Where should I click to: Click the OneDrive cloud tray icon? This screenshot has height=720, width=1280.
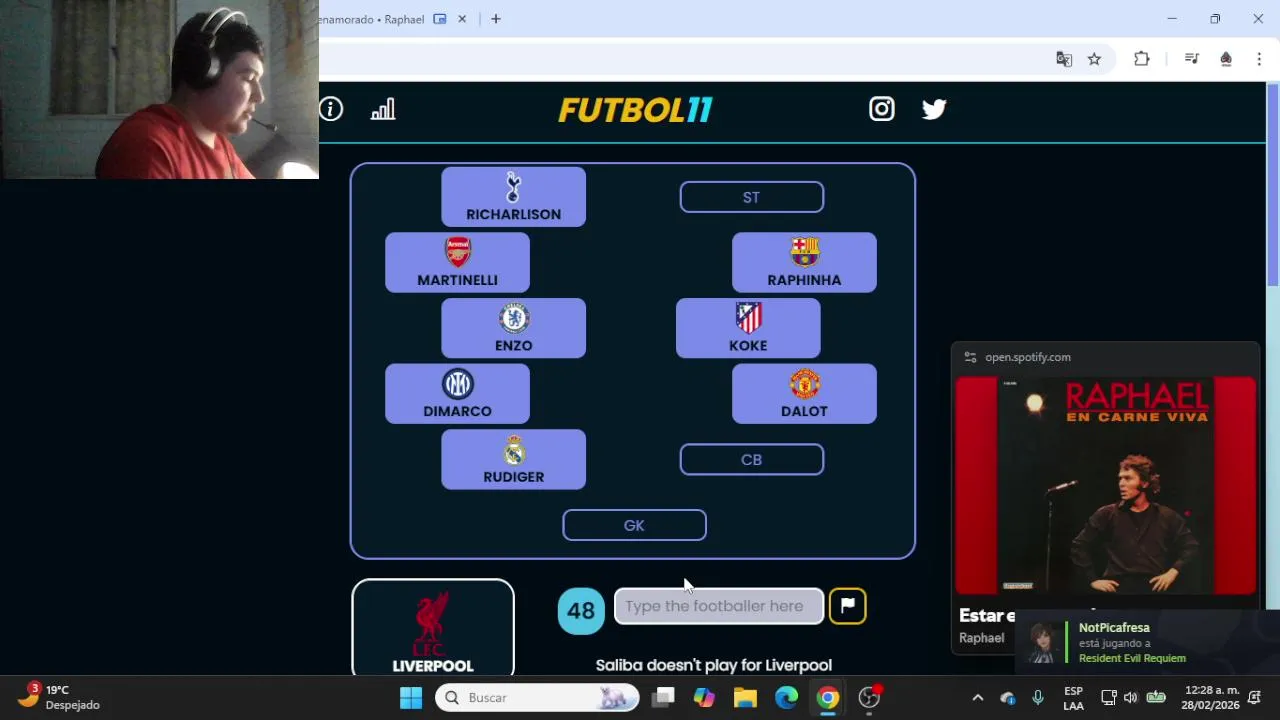tap(1008, 697)
